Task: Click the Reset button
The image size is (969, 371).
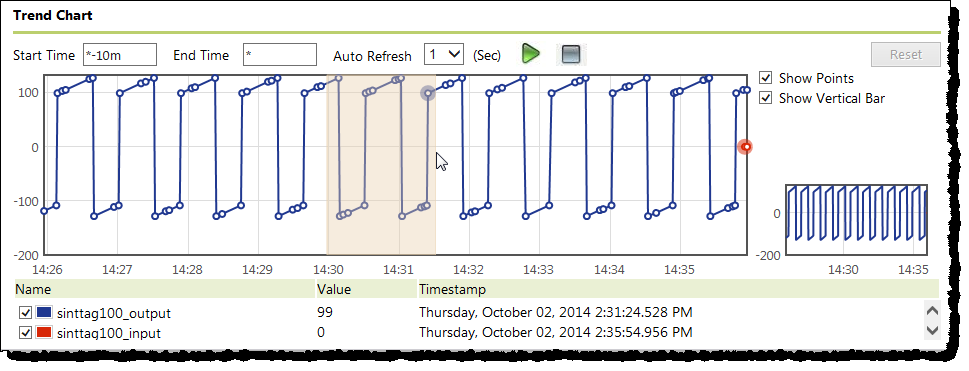Action: [905, 54]
